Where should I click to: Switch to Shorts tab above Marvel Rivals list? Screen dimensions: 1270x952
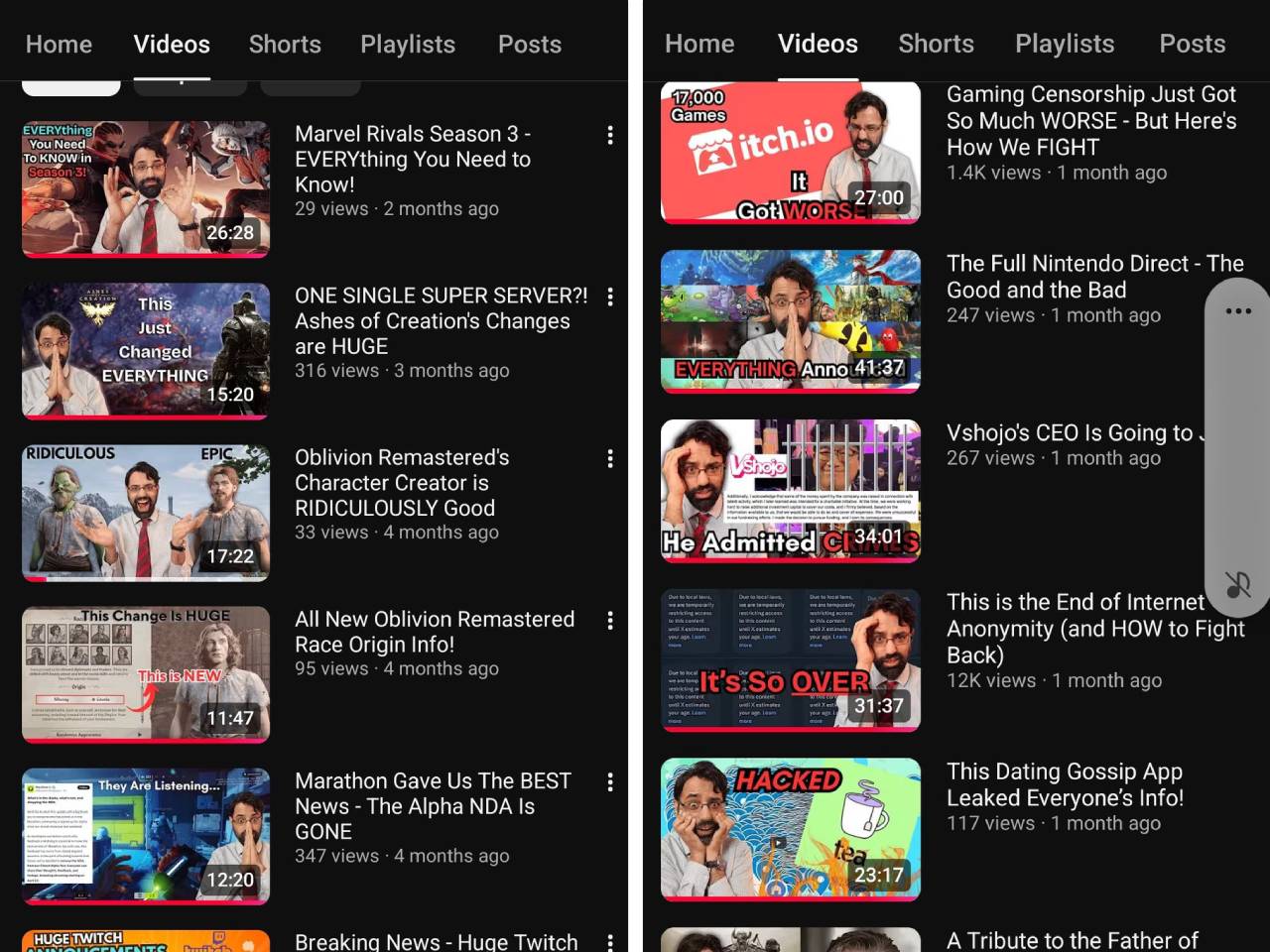285,45
